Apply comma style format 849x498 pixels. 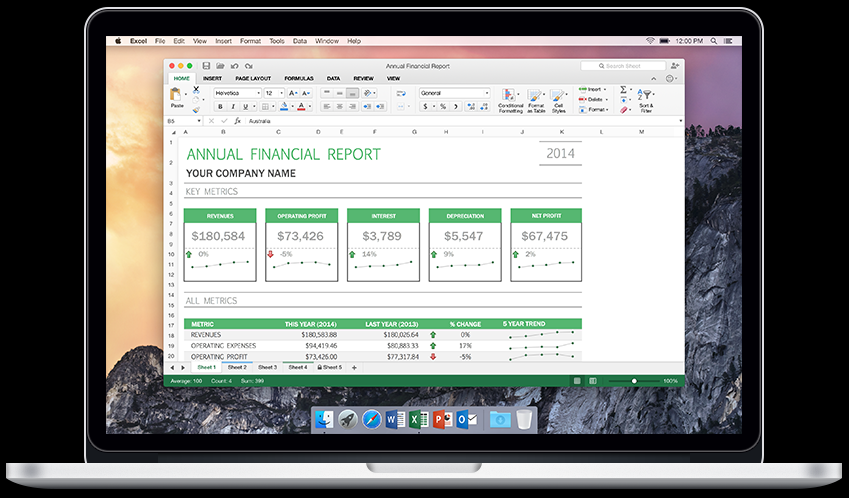click(x=456, y=107)
